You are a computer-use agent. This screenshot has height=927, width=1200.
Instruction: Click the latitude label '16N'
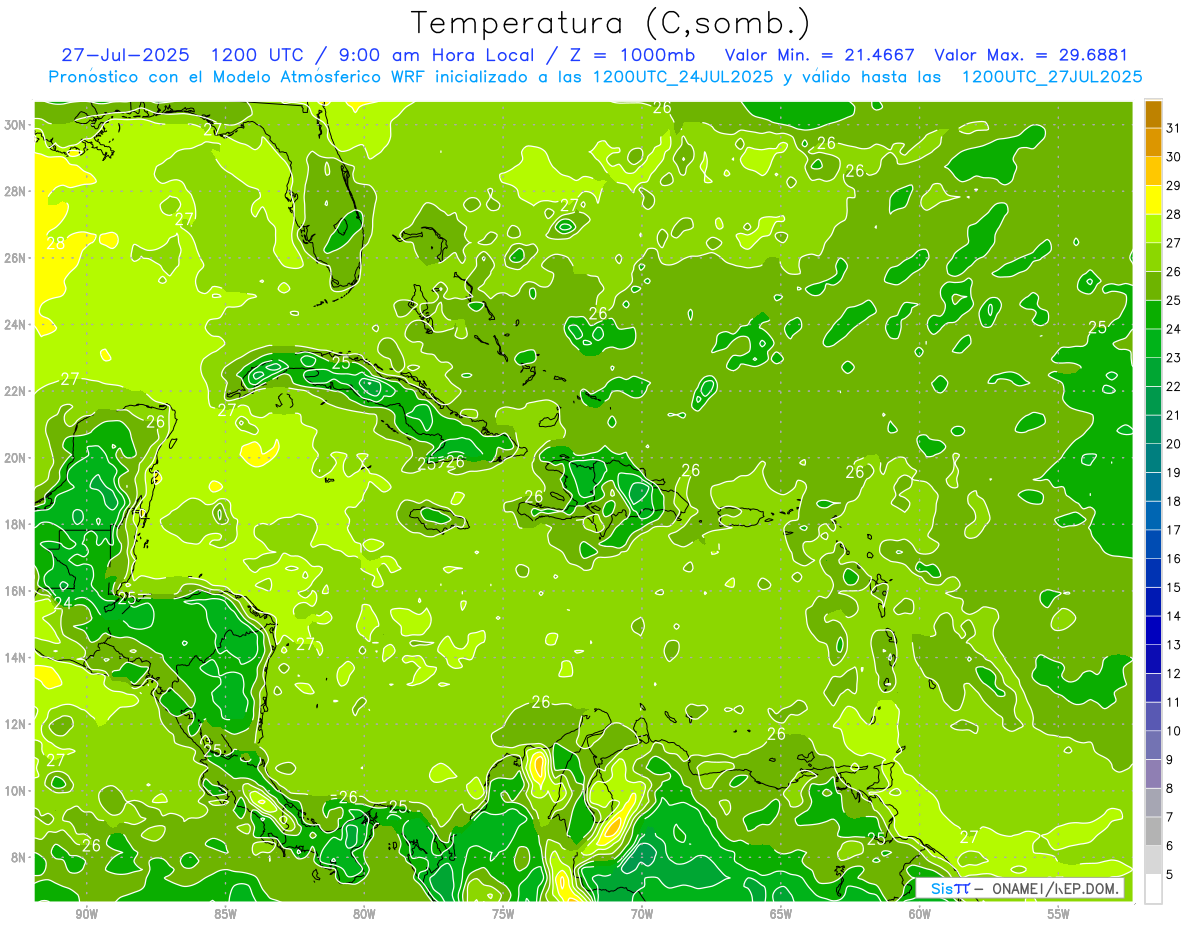click(15, 591)
